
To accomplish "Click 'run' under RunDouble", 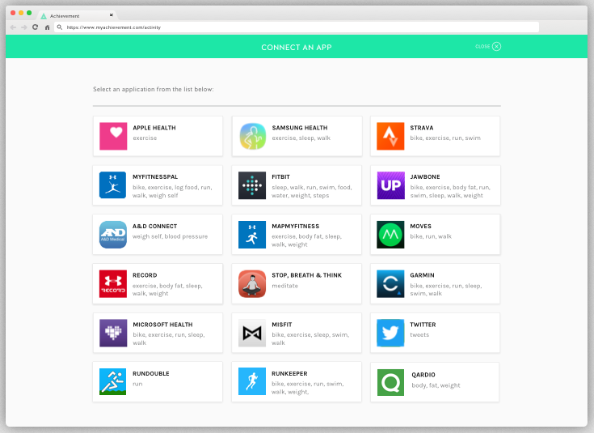I will pos(138,384).
